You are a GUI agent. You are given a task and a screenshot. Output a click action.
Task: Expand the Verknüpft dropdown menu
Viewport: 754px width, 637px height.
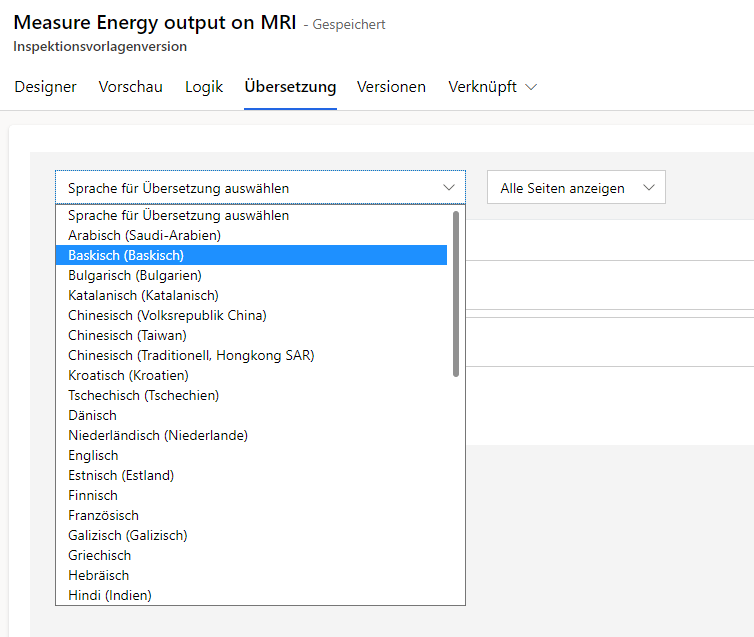(x=492, y=87)
